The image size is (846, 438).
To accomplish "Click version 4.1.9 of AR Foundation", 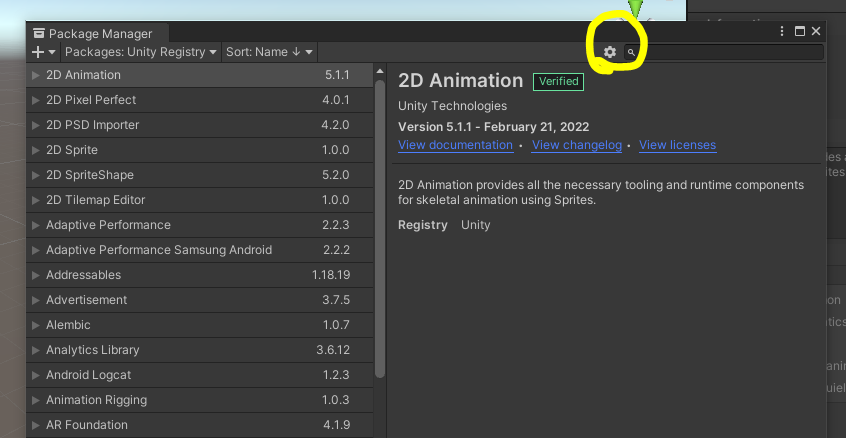I will tap(337, 425).
